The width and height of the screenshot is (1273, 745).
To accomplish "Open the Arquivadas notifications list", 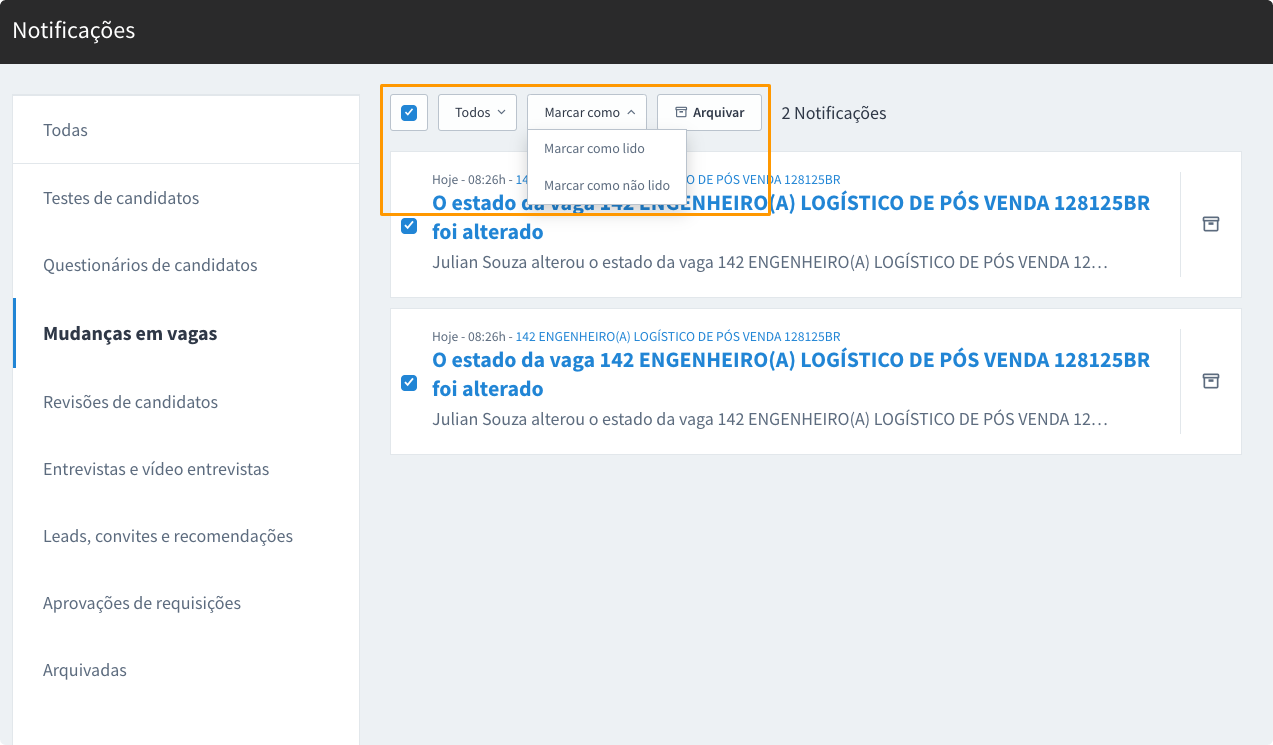I will (x=85, y=670).
